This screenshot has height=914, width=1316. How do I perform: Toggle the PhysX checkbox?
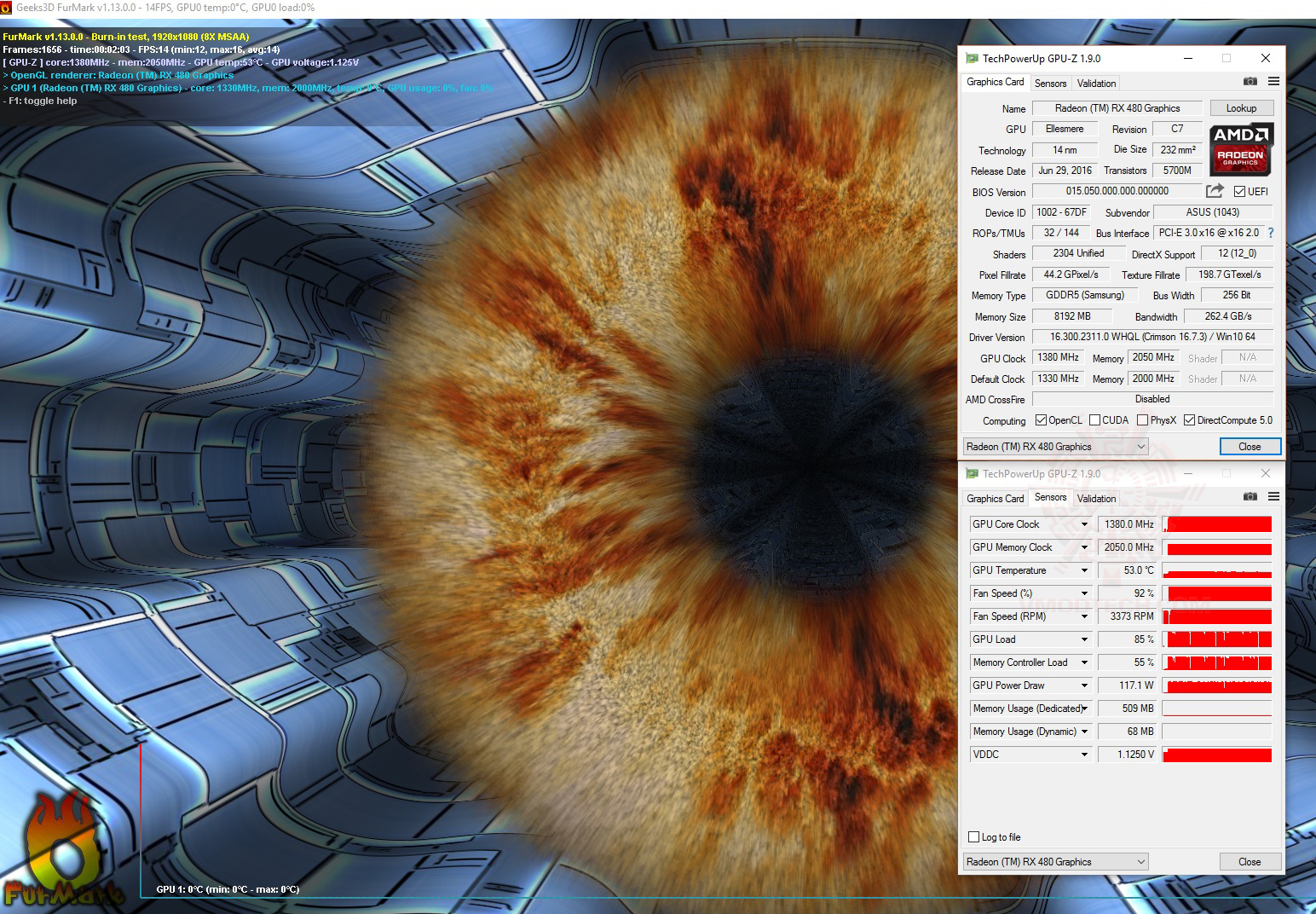pyautogui.click(x=1142, y=420)
